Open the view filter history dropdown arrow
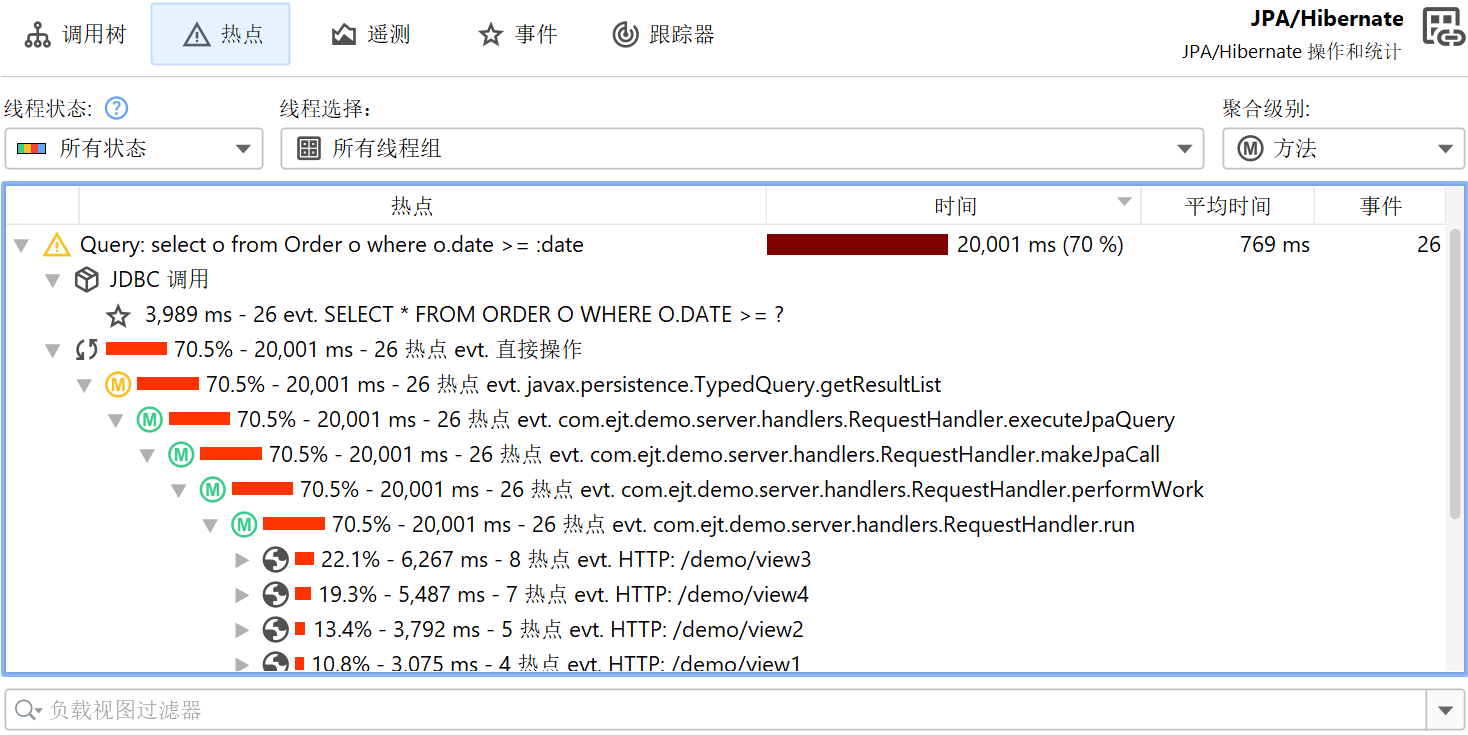Image resolution: width=1468 pixels, height=735 pixels. [1445, 711]
